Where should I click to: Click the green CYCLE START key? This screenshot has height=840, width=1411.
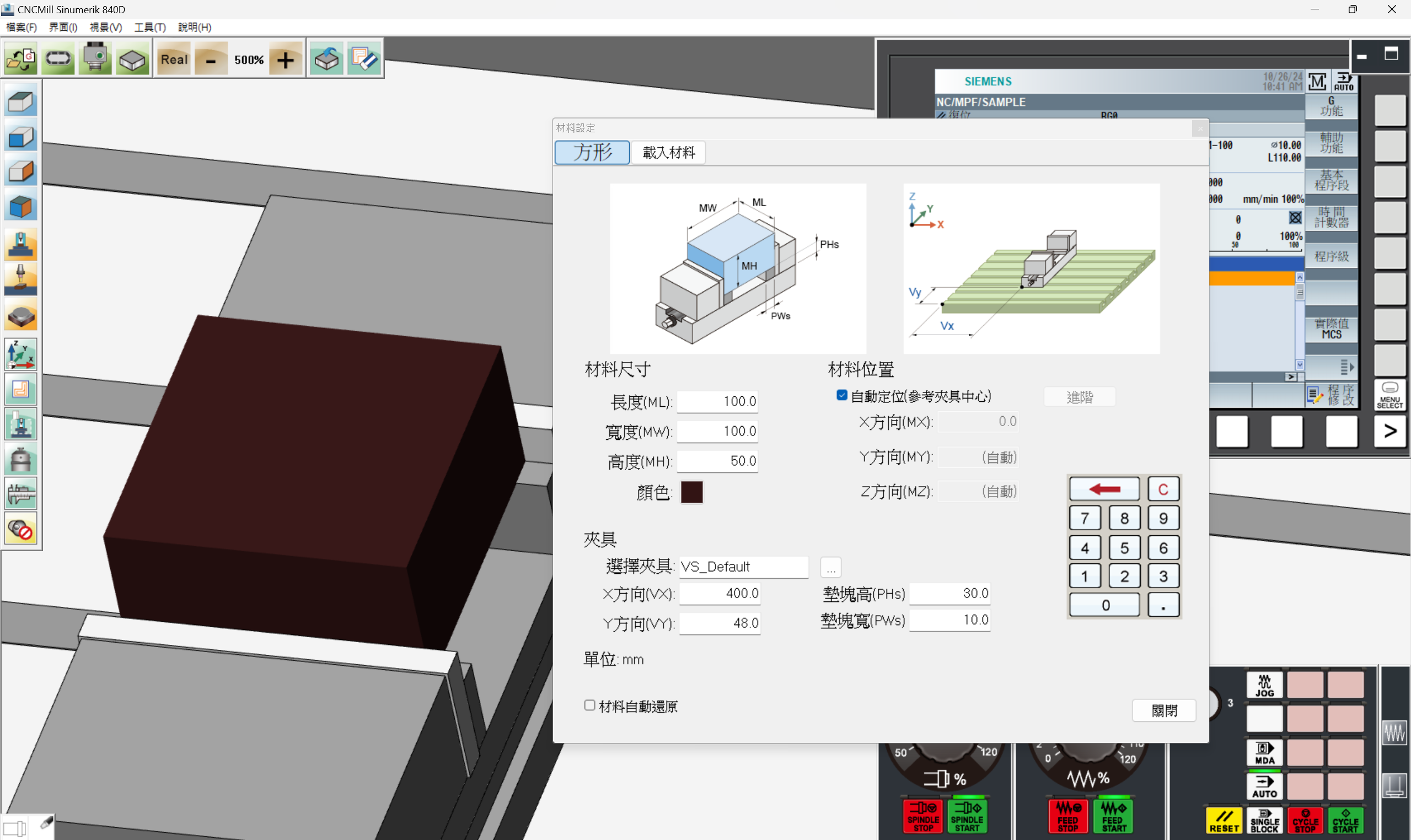(1345, 821)
